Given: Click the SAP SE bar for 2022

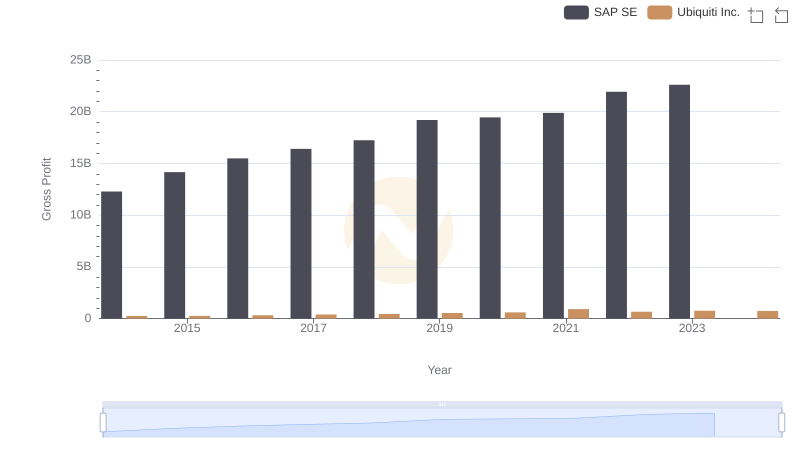Looking at the screenshot, I should (x=616, y=205).
